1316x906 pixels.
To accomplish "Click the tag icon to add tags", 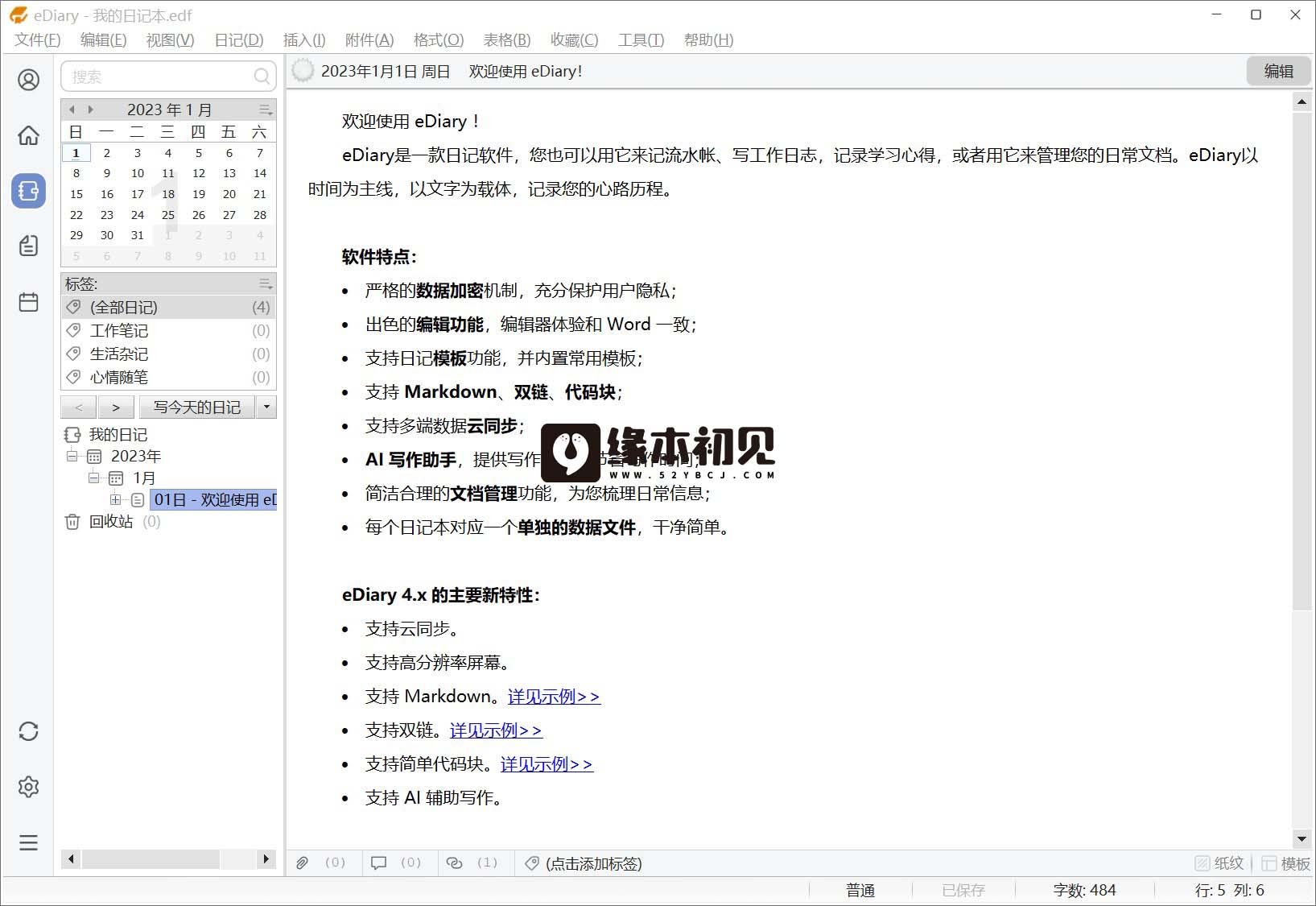I will coord(531,863).
